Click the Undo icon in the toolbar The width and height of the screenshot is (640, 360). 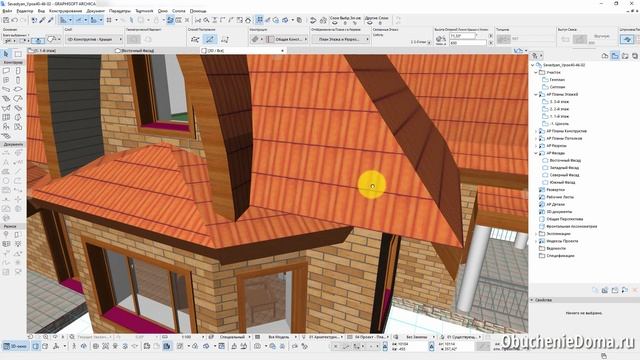(15, 20)
